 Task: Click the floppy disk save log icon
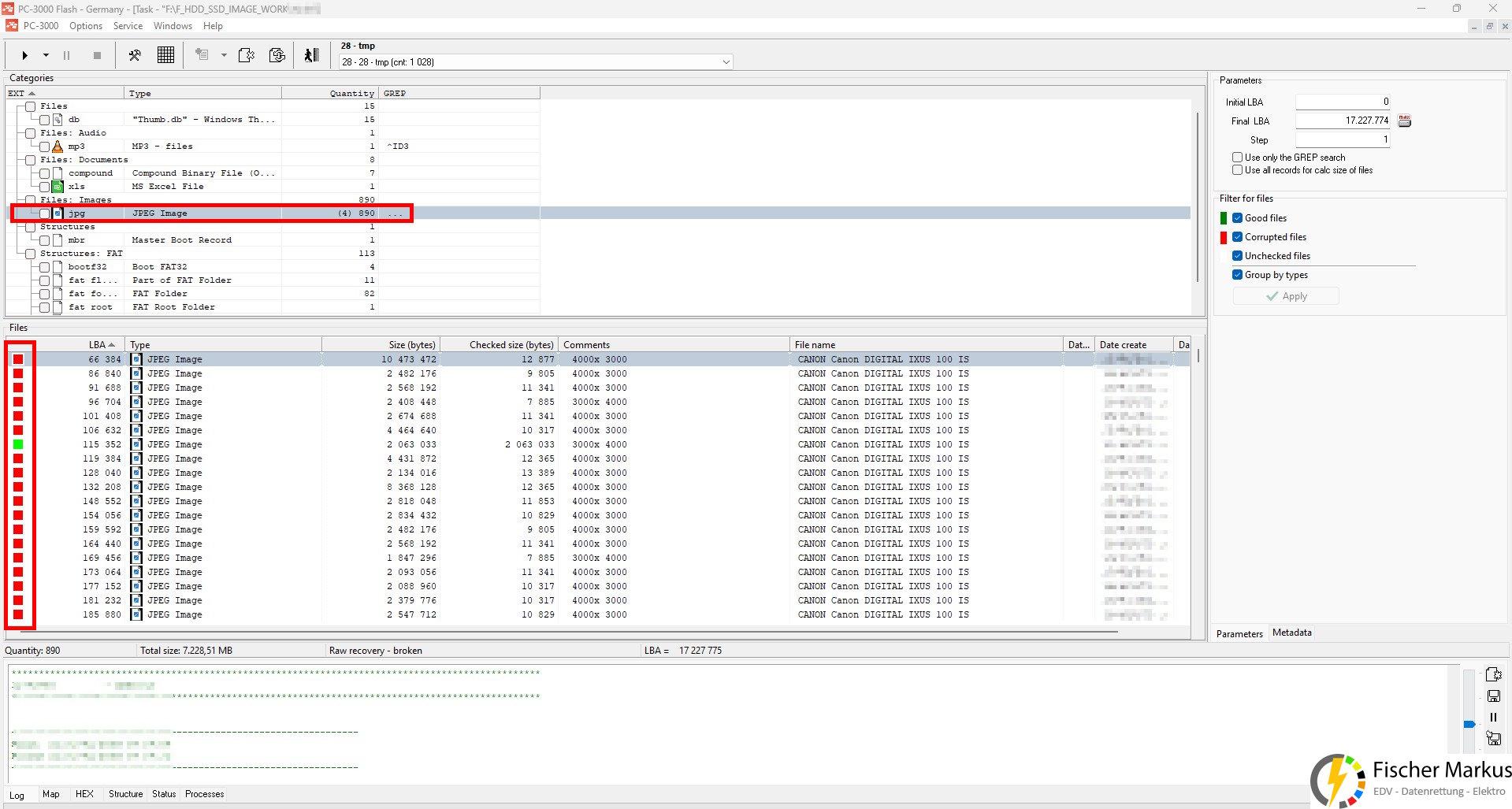[1493, 696]
